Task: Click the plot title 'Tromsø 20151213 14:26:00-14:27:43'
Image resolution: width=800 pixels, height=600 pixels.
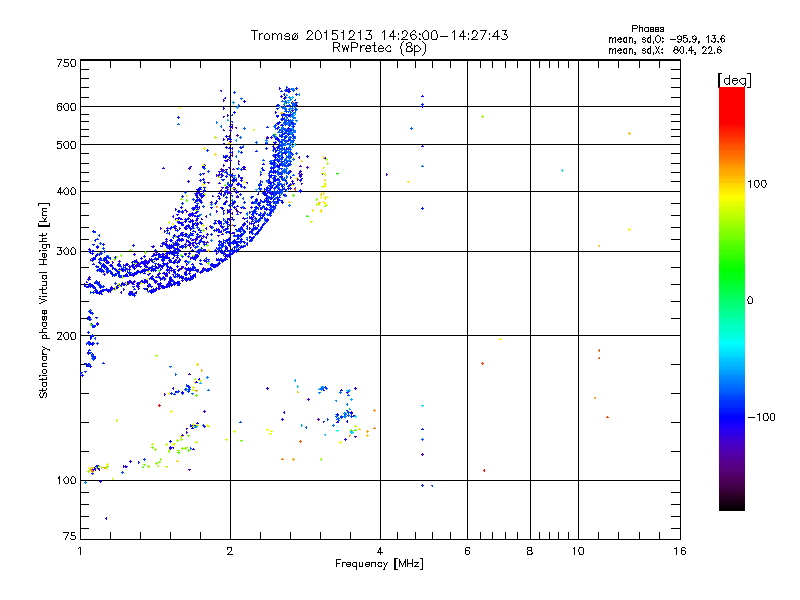Action: 379,35
